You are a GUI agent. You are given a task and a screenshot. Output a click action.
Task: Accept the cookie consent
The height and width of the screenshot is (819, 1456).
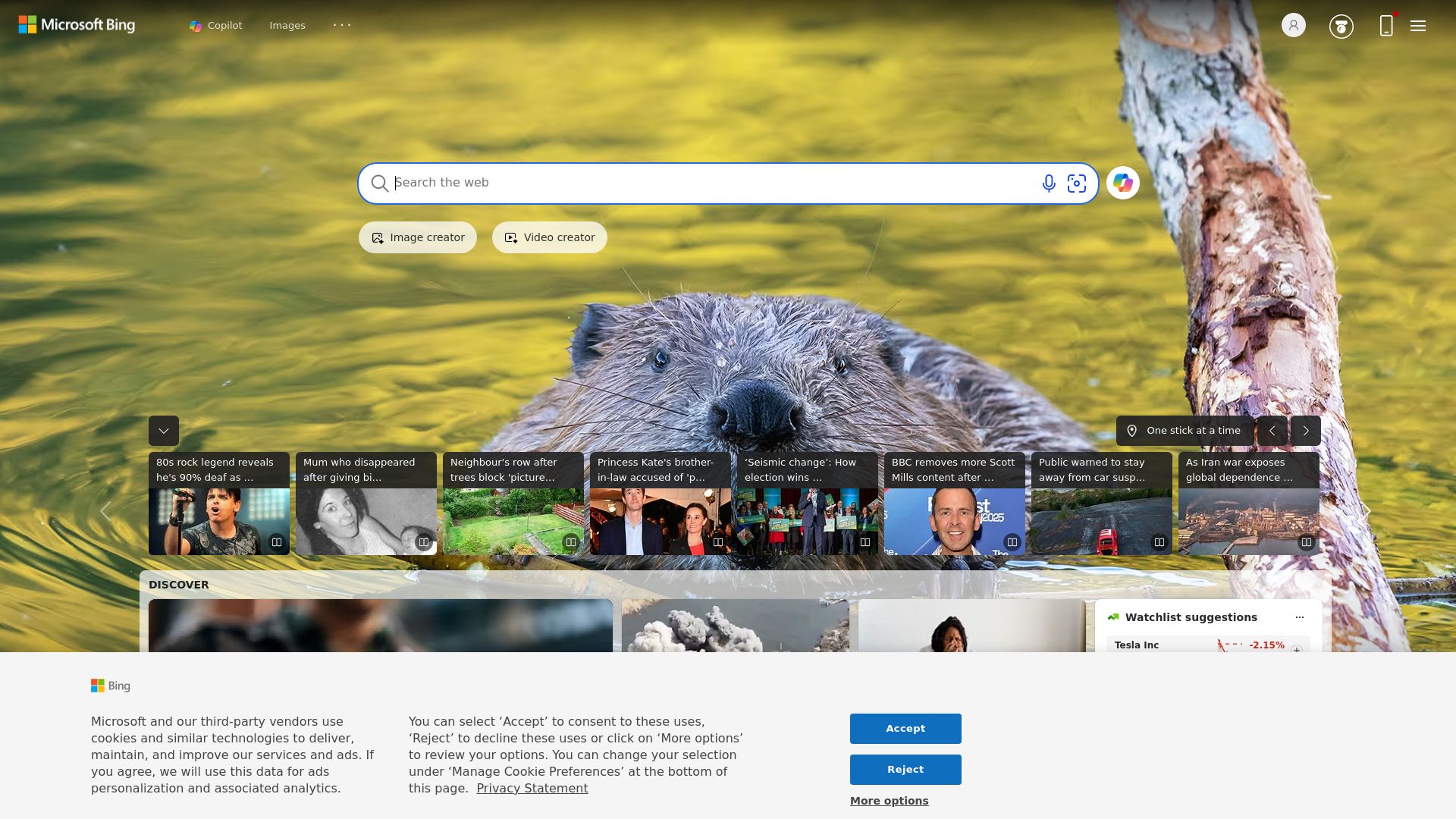(905, 728)
